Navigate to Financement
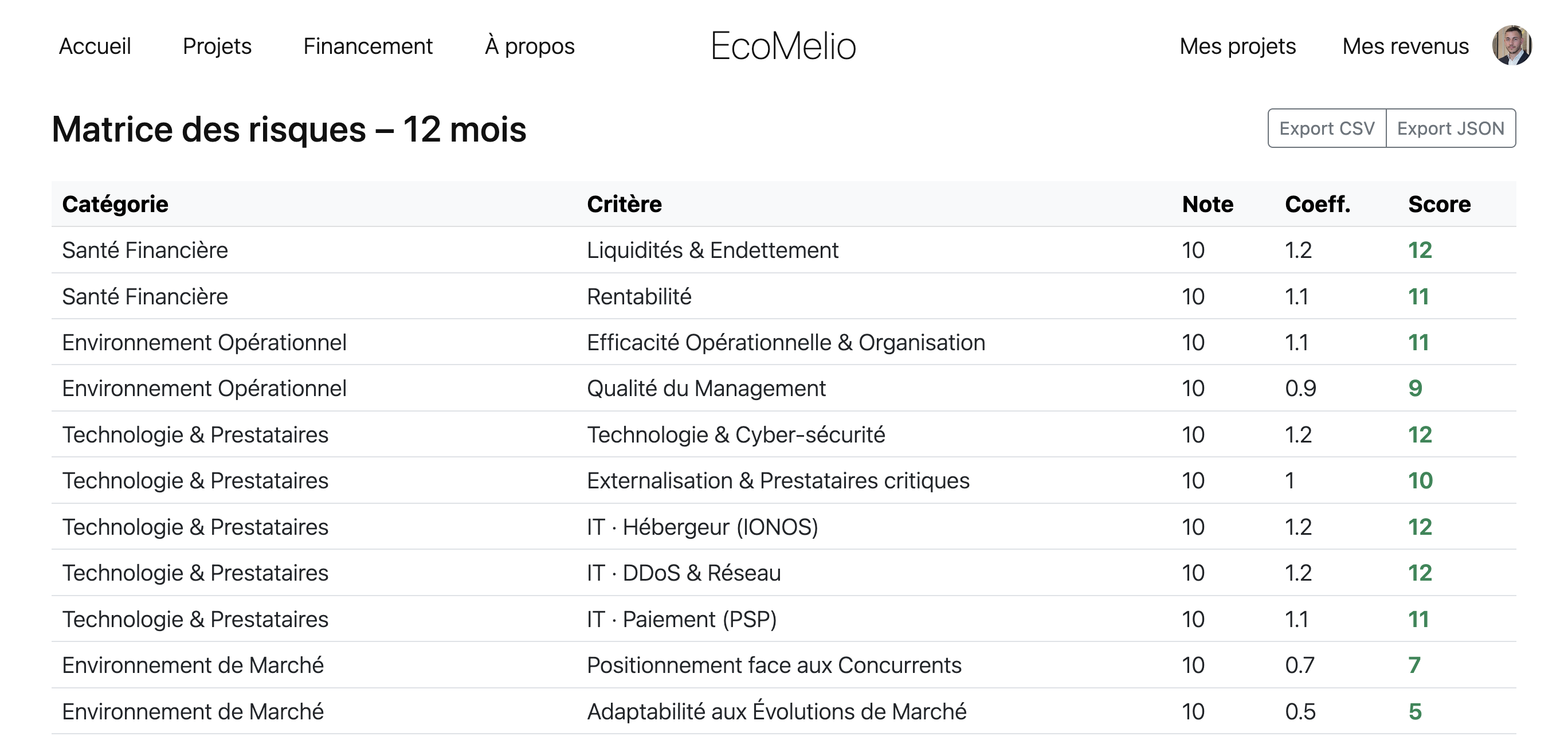This screenshot has height=736, width=1568. pyautogui.click(x=368, y=46)
